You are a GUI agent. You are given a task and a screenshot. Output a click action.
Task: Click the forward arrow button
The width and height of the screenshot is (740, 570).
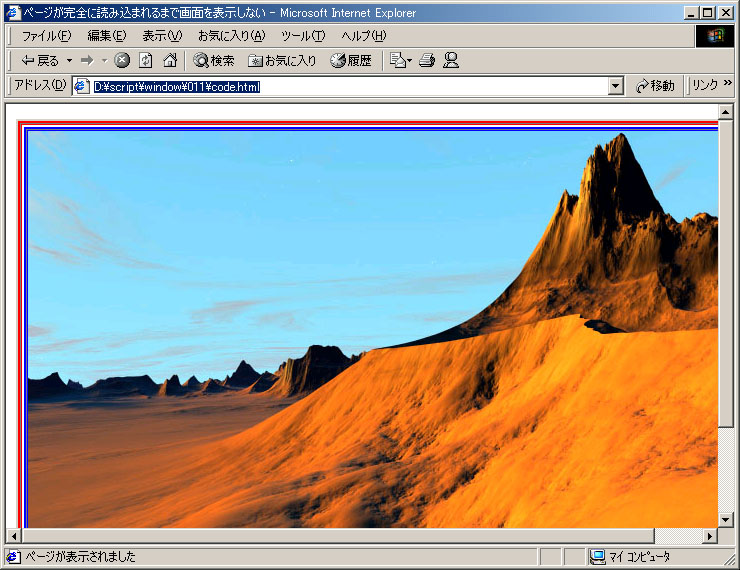87,60
